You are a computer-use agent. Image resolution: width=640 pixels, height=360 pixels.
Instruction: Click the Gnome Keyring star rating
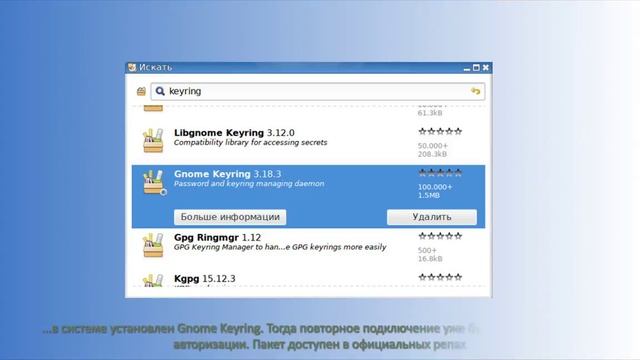[440, 173]
